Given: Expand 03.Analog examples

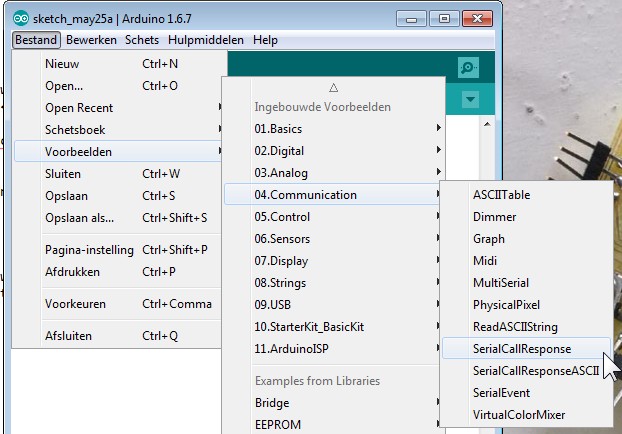Looking at the screenshot, I should click(334, 173).
